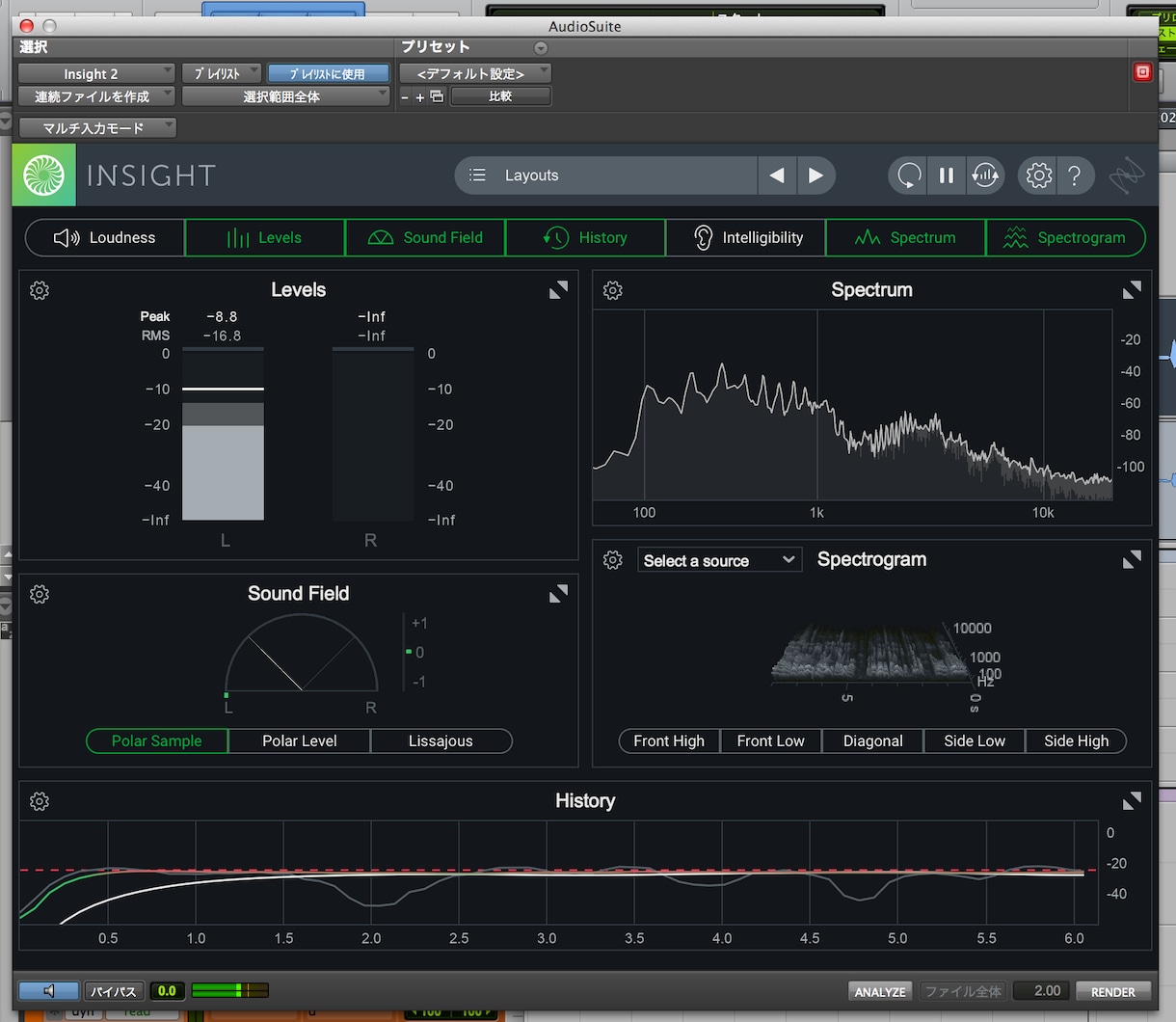Screen dimensions: 1176x1022
Task: Expand the Spectrogram panel to full view
Action: 1132,560
